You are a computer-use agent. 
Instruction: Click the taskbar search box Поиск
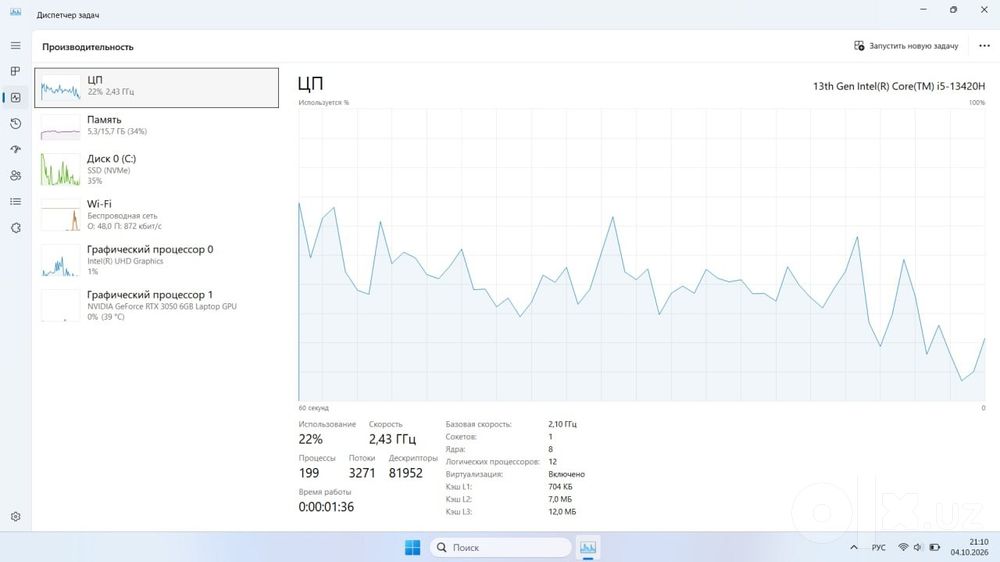click(501, 547)
